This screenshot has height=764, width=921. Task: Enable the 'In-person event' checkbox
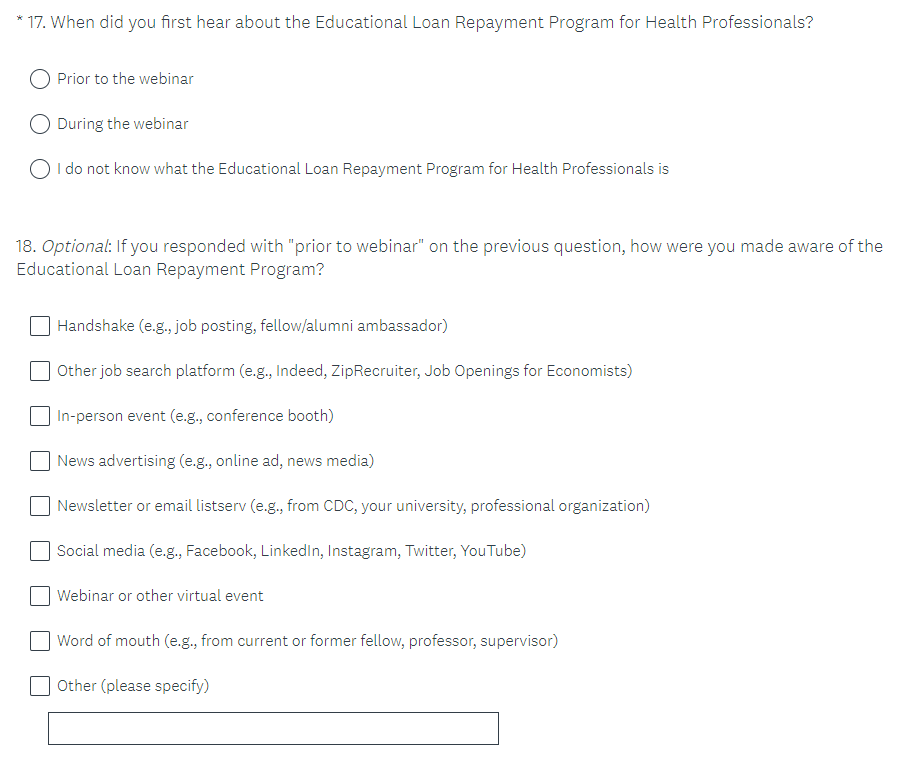[40, 416]
